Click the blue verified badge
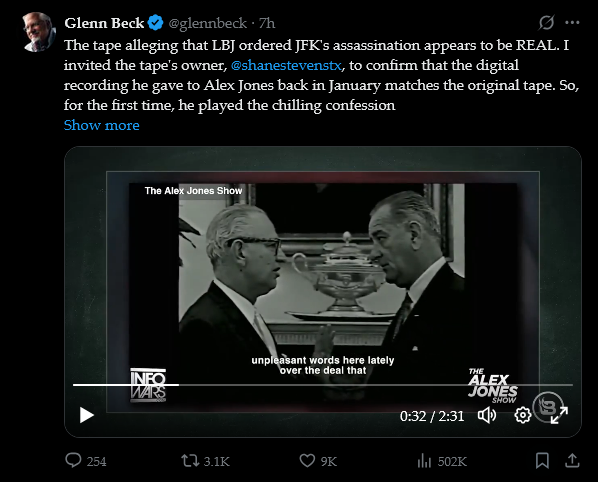Screen dimensions: 598x482 click(155, 23)
